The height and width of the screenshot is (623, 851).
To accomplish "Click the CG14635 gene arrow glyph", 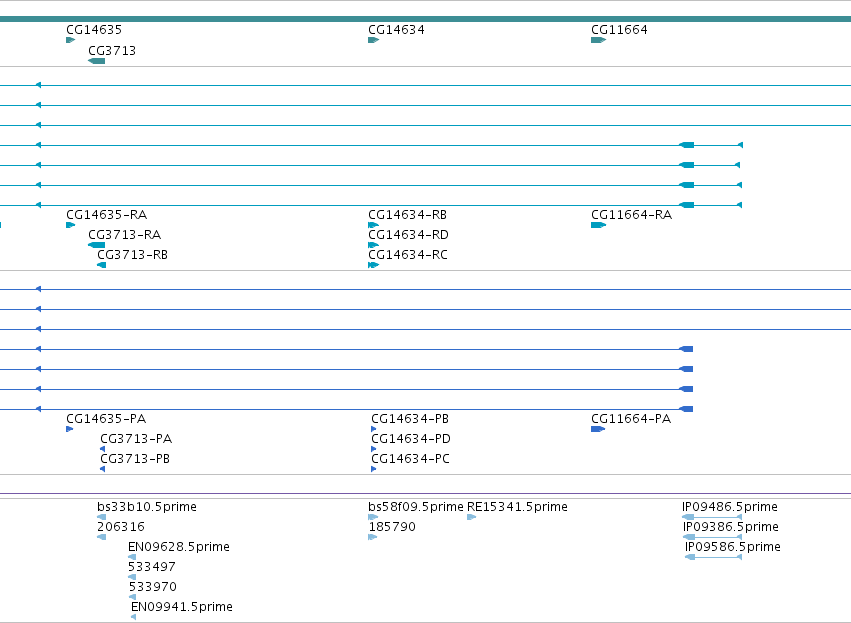I will click(71, 40).
